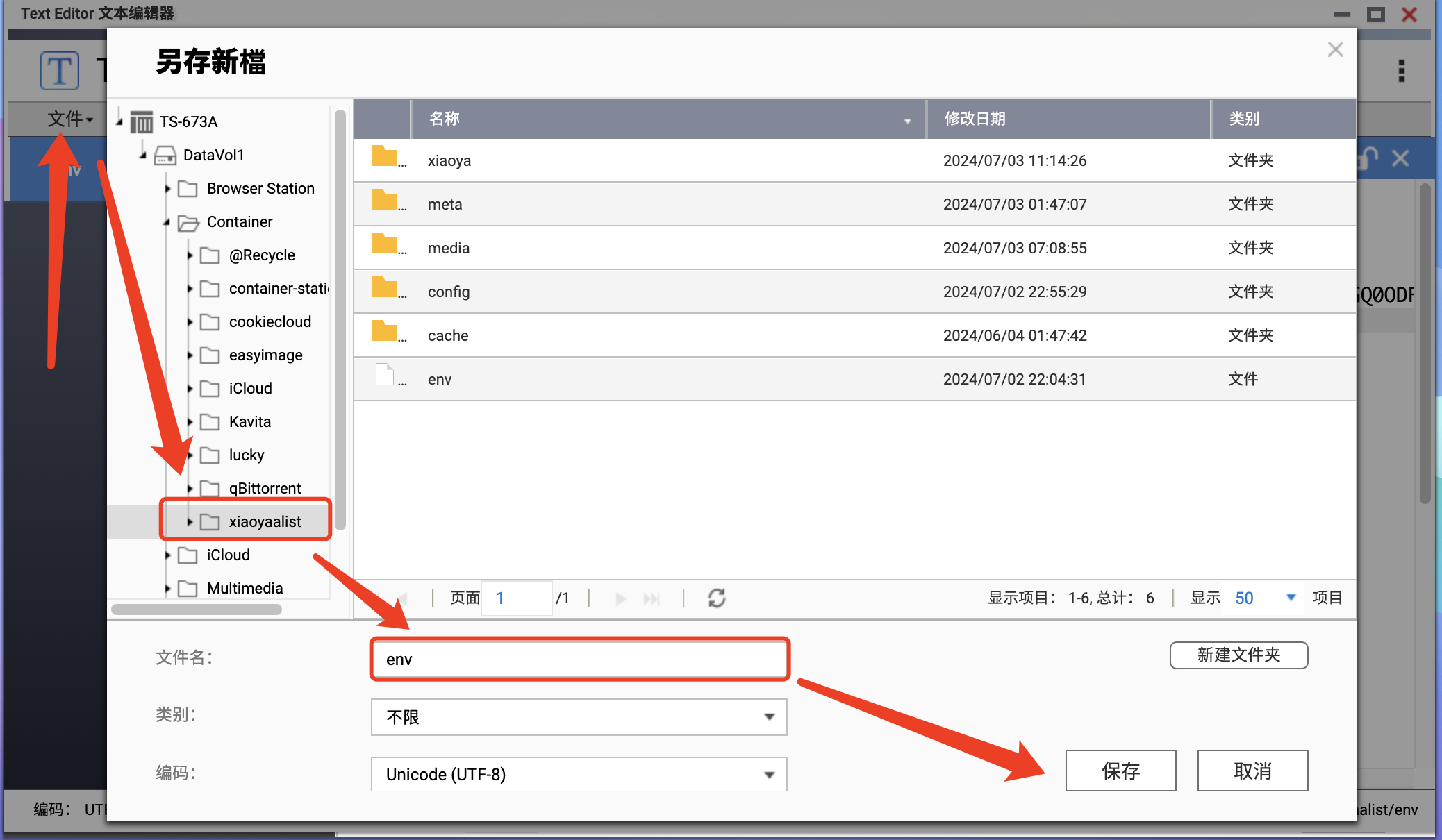Click the file name input field containing env
The image size is (1442, 840).
[x=579, y=659]
